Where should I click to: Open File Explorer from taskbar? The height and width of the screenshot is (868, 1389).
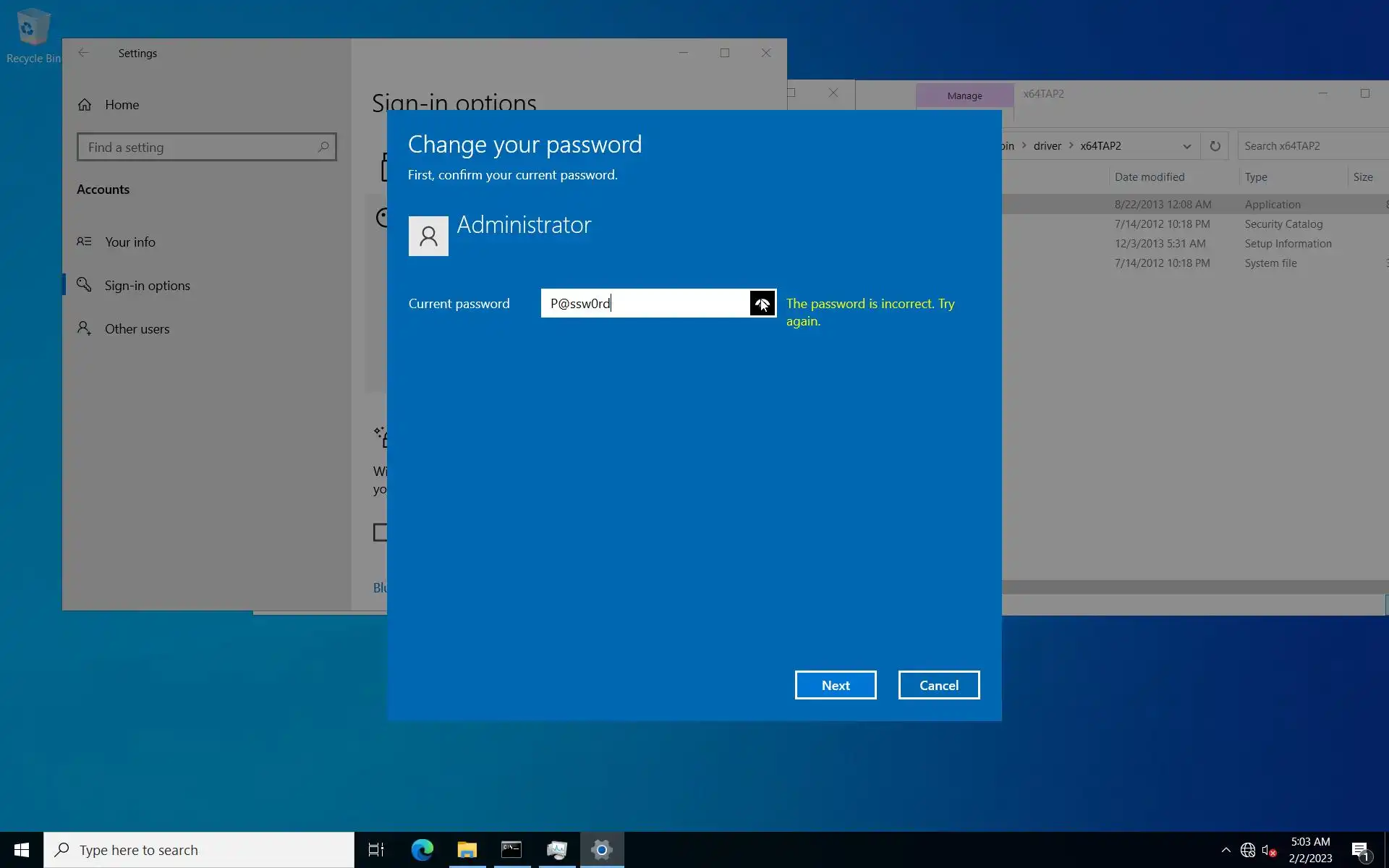[x=467, y=850]
